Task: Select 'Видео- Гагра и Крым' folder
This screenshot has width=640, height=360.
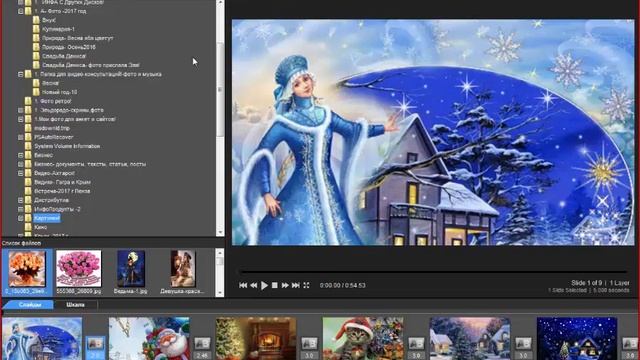Action: click(x=62, y=182)
